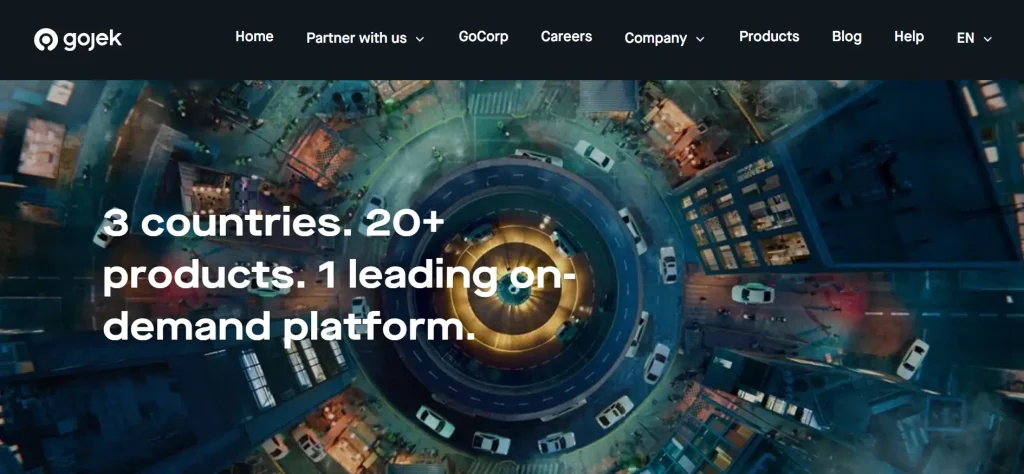Open the Partner with us dropdown
Image resolution: width=1024 pixels, height=474 pixels.
(365, 38)
